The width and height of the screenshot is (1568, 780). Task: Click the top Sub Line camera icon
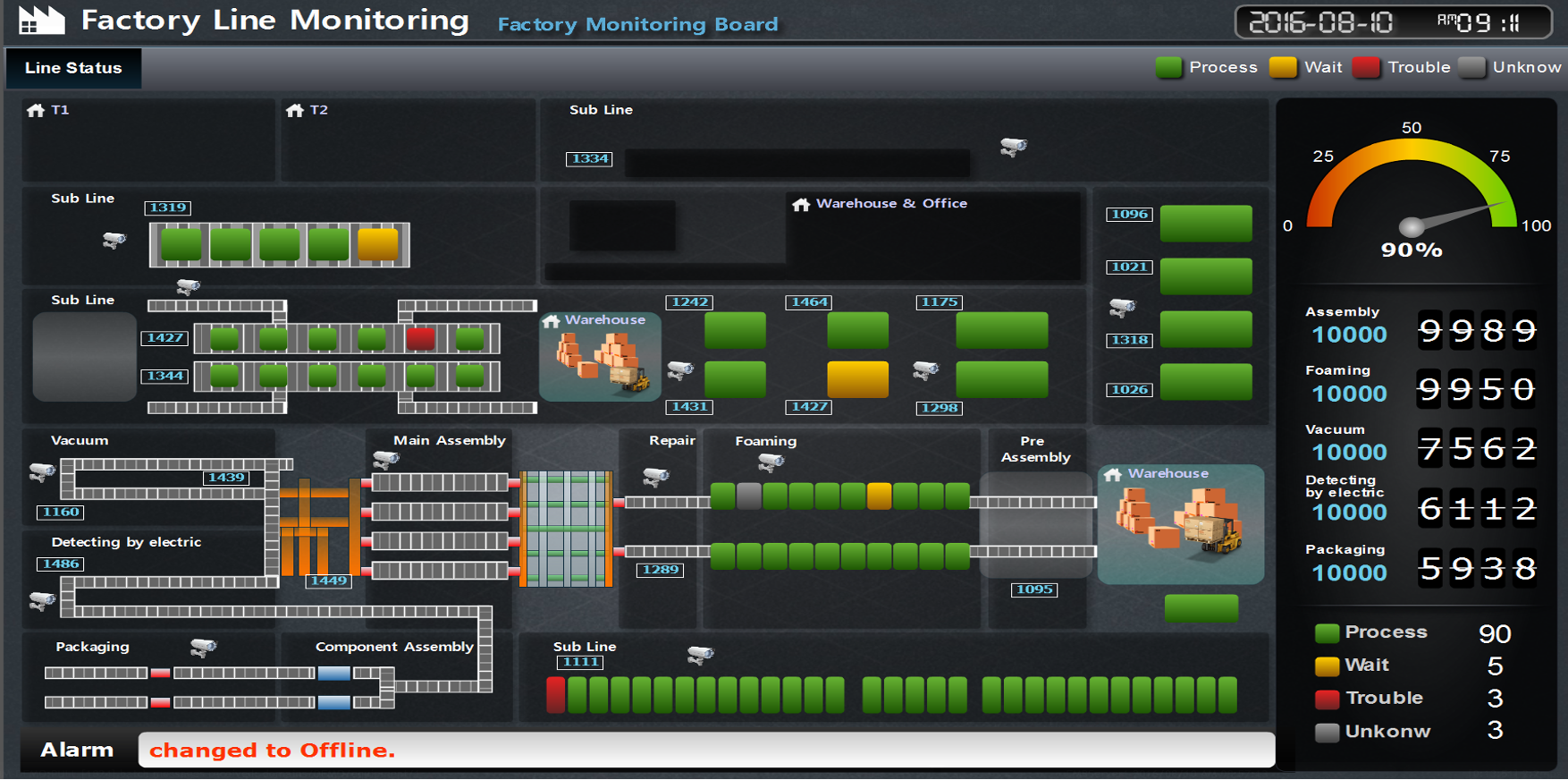pos(1013,147)
